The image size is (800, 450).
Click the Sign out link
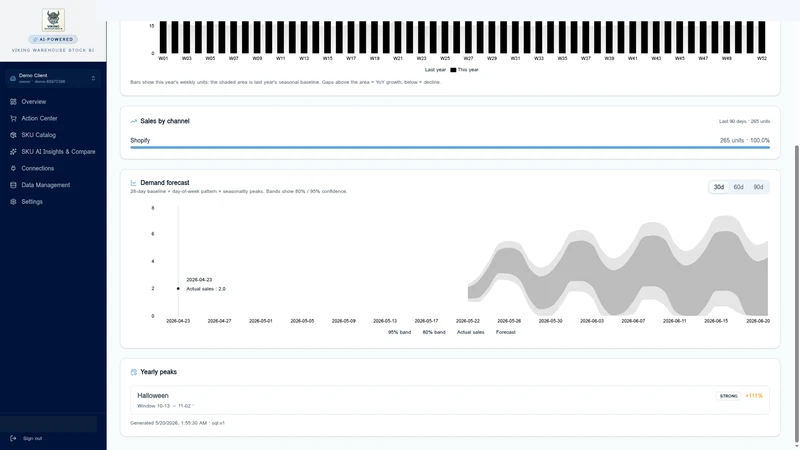coord(32,438)
